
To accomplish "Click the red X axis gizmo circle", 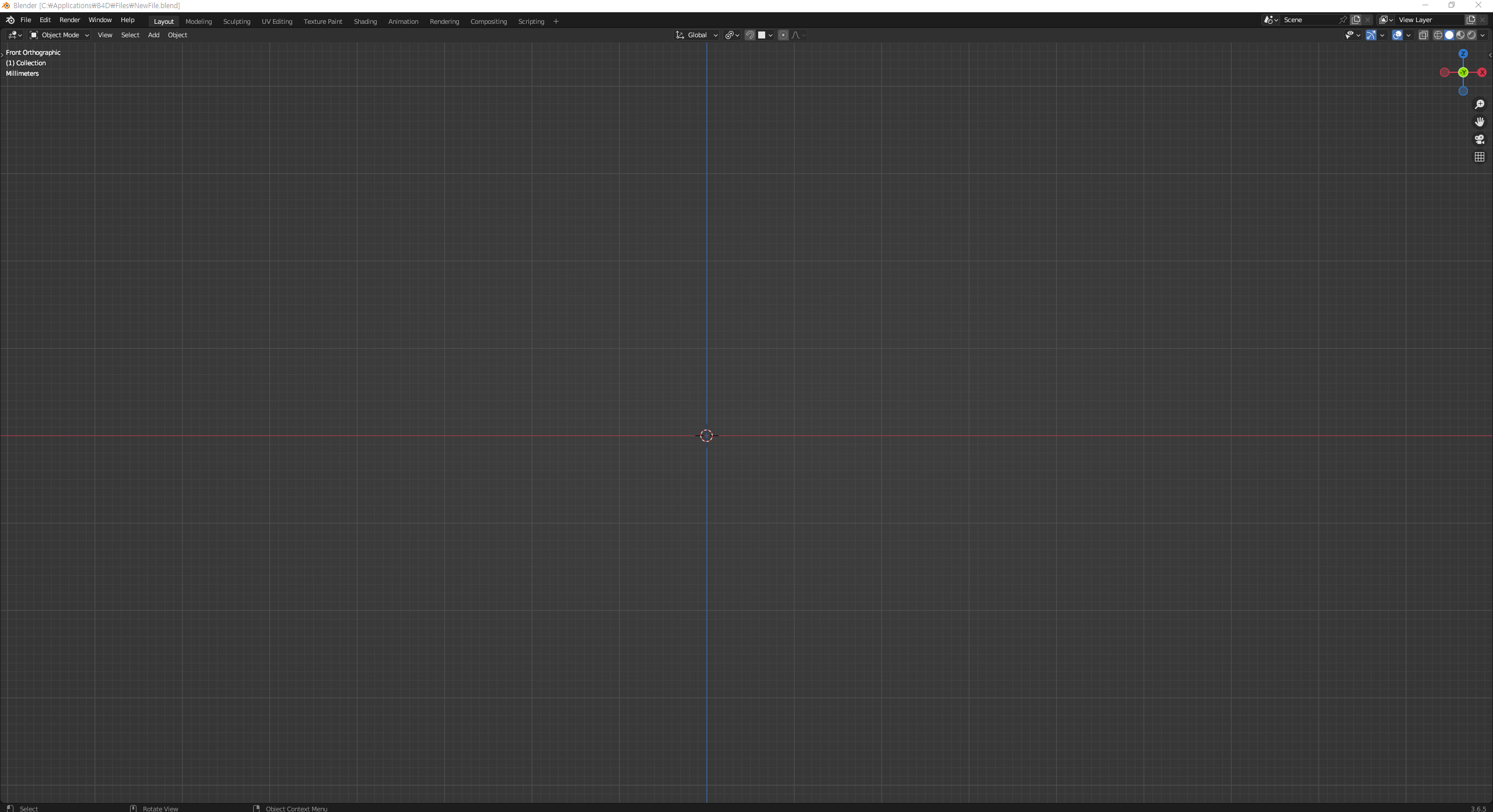I will click(x=1482, y=72).
